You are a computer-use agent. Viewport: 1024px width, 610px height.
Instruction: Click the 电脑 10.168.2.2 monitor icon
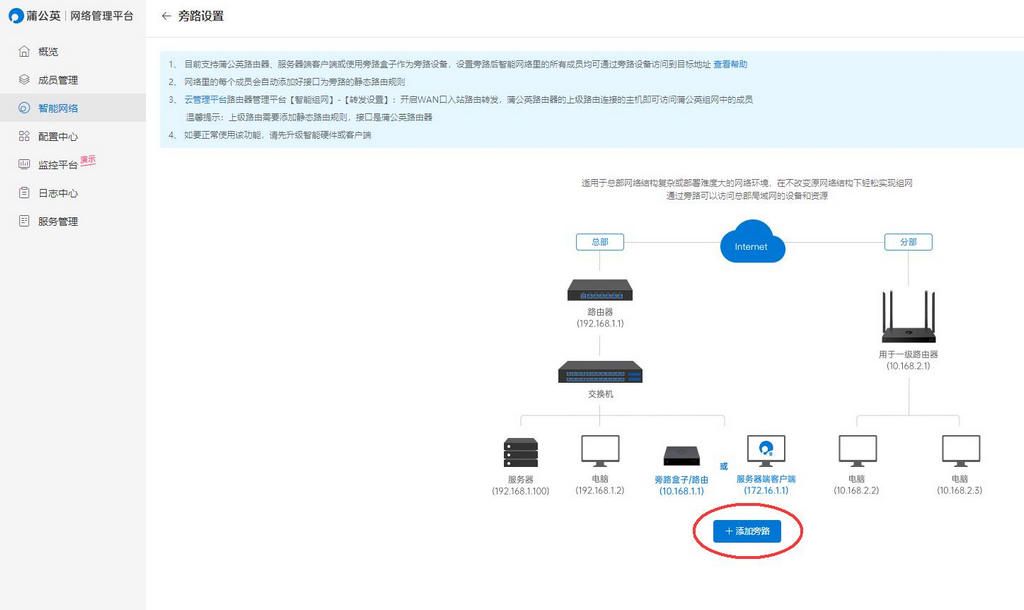[x=857, y=451]
